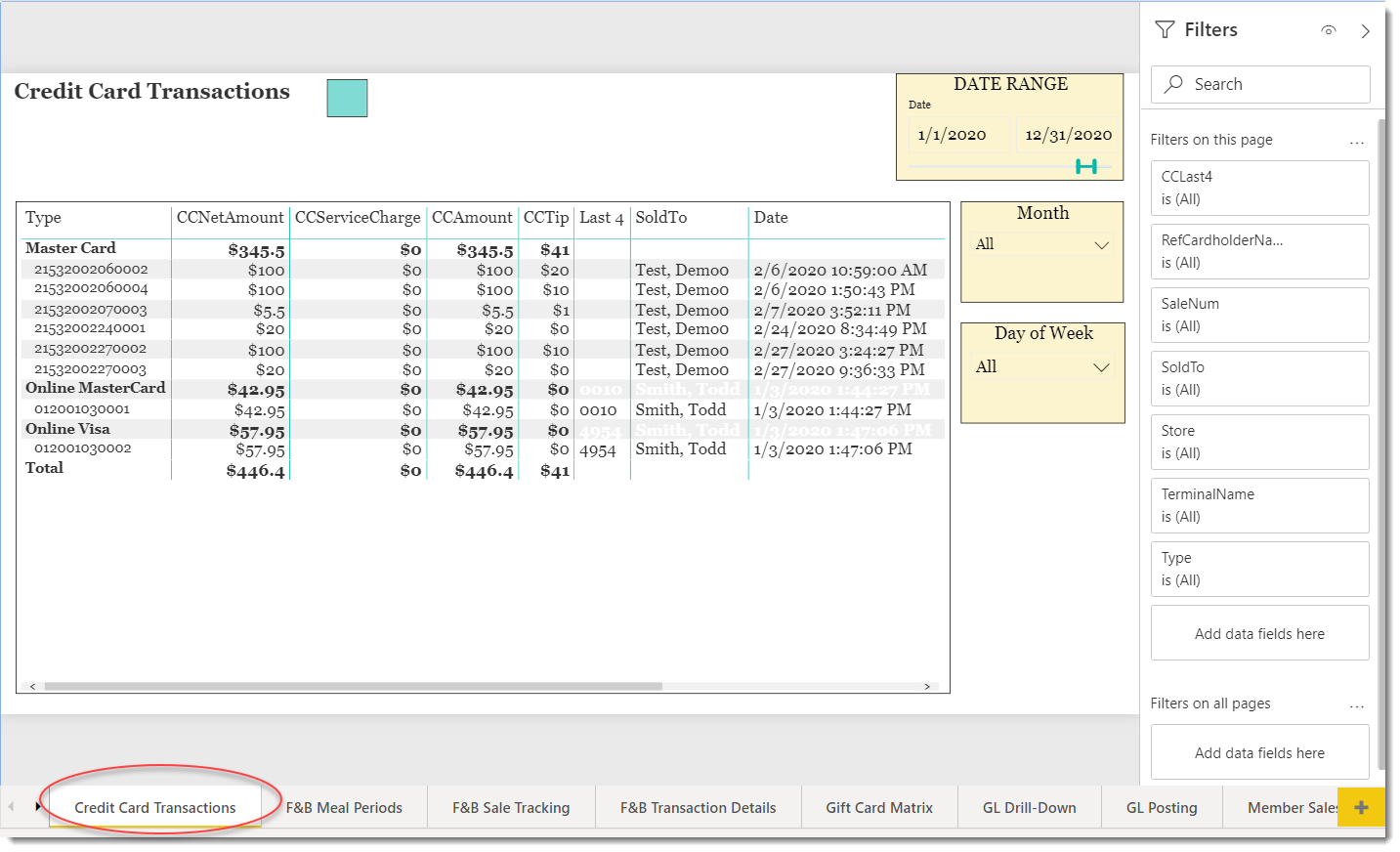Expand the Month dropdown
The width and height of the screenshot is (1400, 852).
1101,245
